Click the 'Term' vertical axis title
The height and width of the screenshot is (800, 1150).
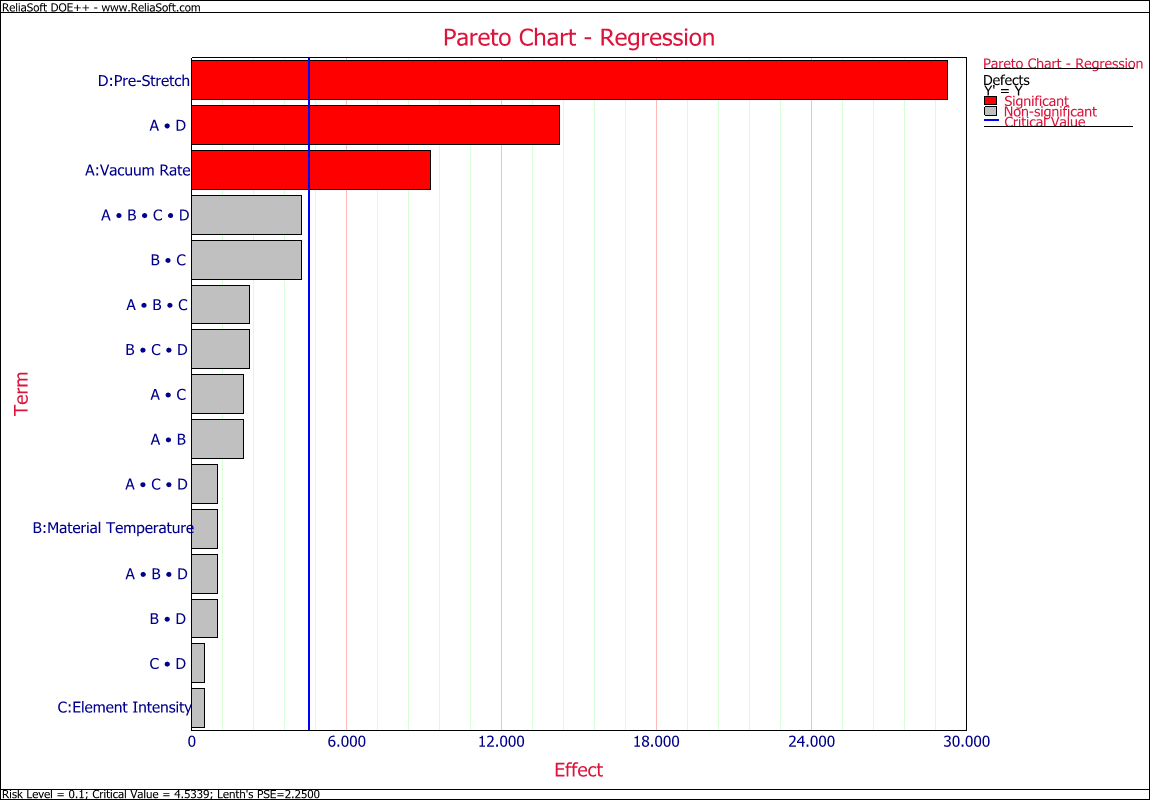(22, 393)
